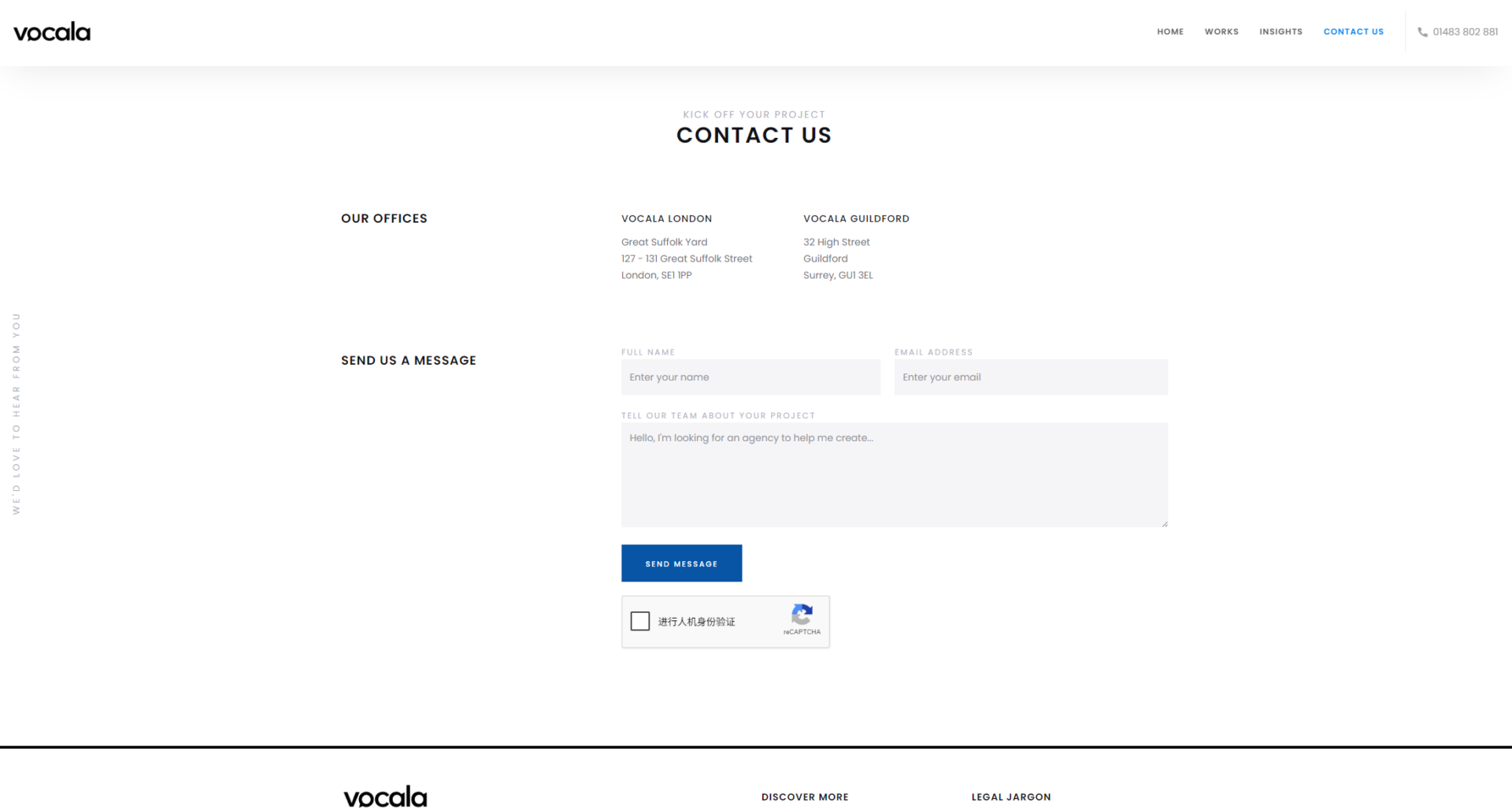1512x810 pixels.
Task: Call the phone number 01483 802 881
Action: pos(1465,32)
